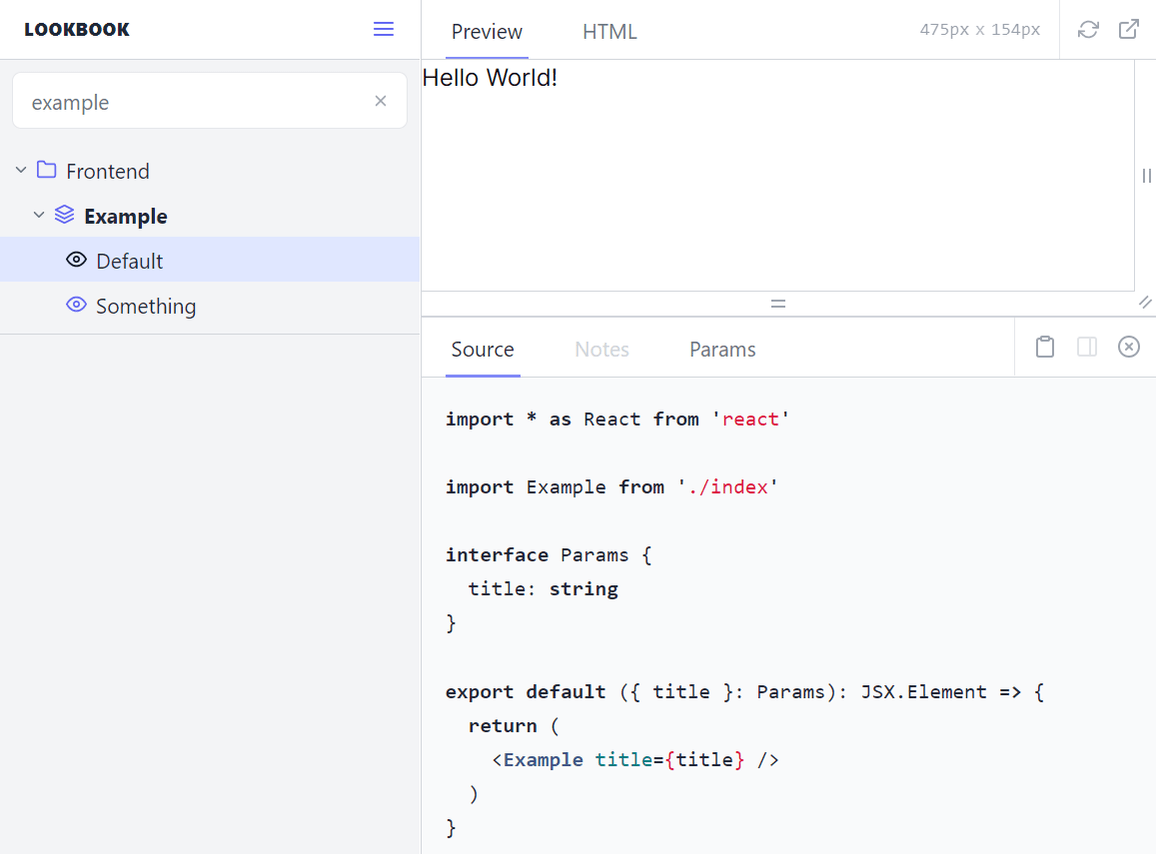Click the eye icon next to Something
The width and height of the screenshot is (1156, 854).
click(76, 305)
